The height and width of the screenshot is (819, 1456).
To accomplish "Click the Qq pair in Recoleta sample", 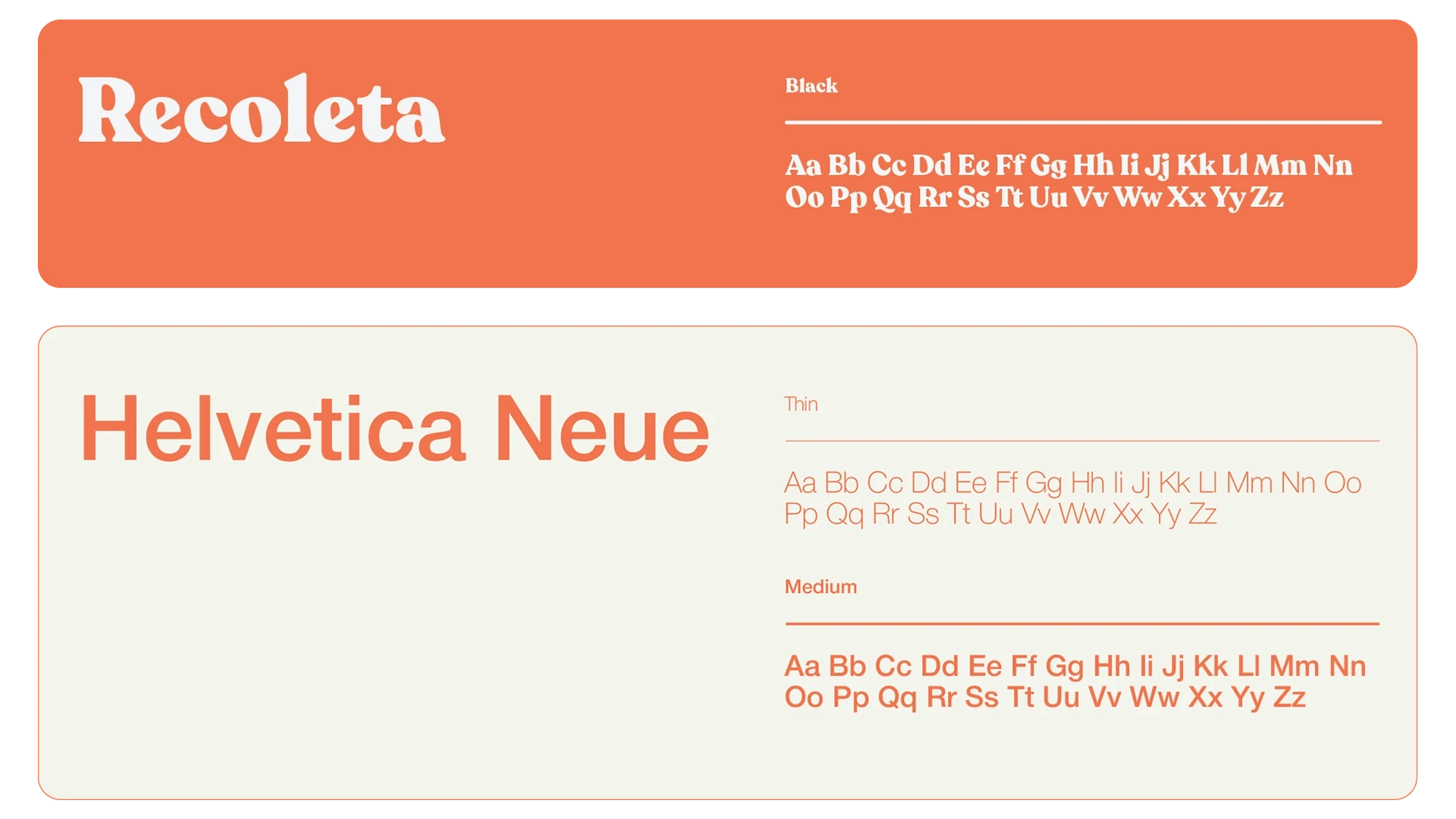I will tap(891, 198).
